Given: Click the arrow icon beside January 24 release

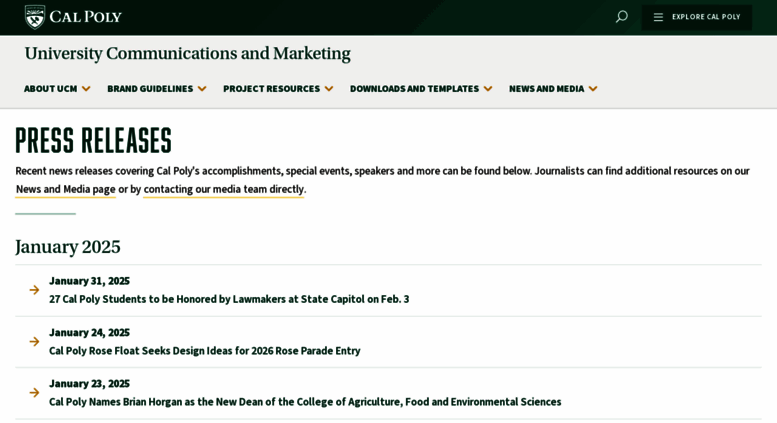Looking at the screenshot, I should (34, 342).
